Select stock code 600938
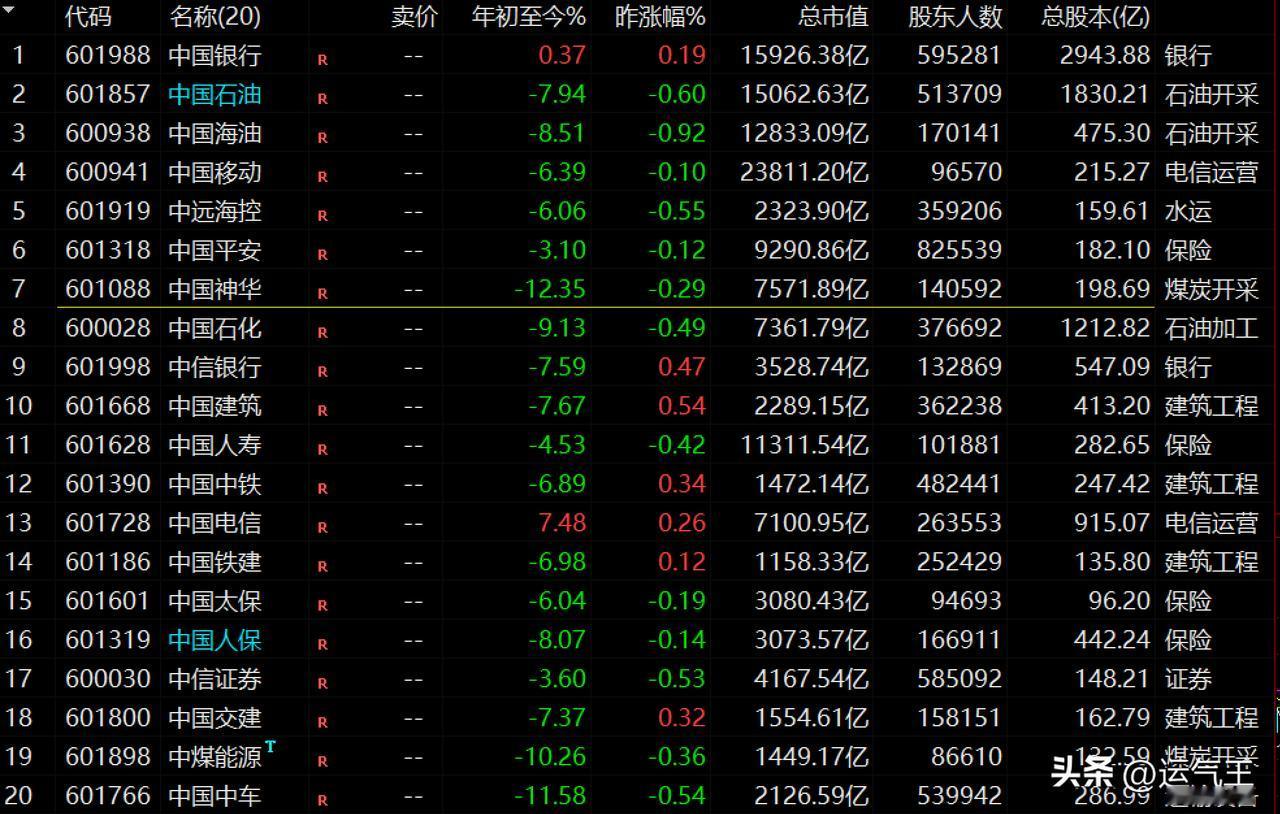The width and height of the screenshot is (1280, 814). coord(108,133)
